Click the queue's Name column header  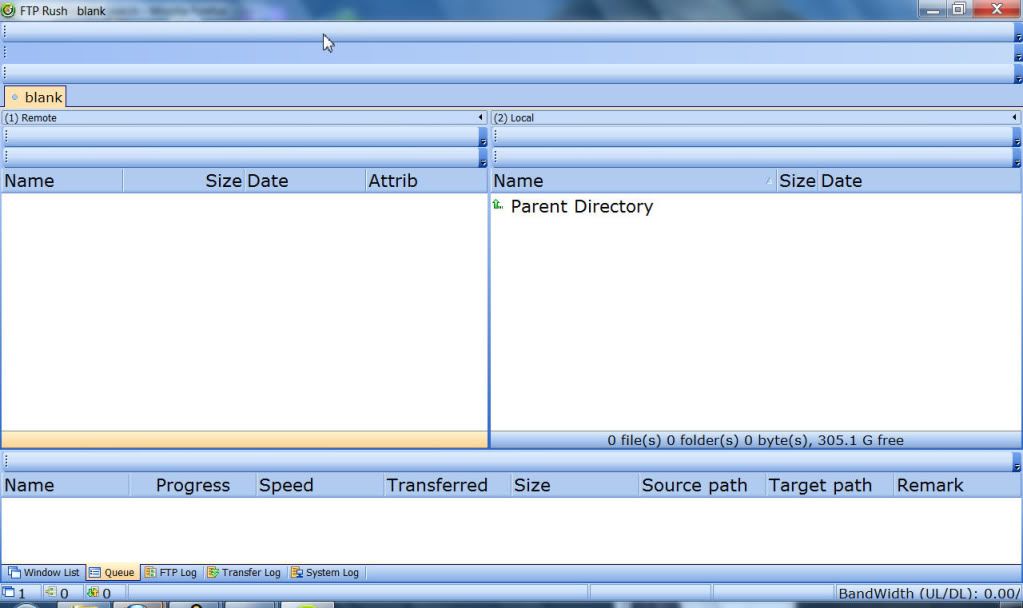(x=65, y=485)
